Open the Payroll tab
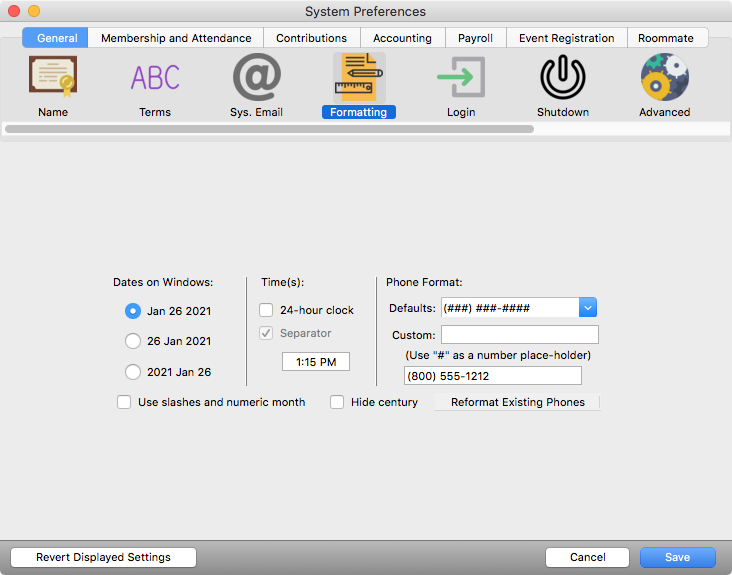This screenshot has width=732, height=575. tap(475, 38)
